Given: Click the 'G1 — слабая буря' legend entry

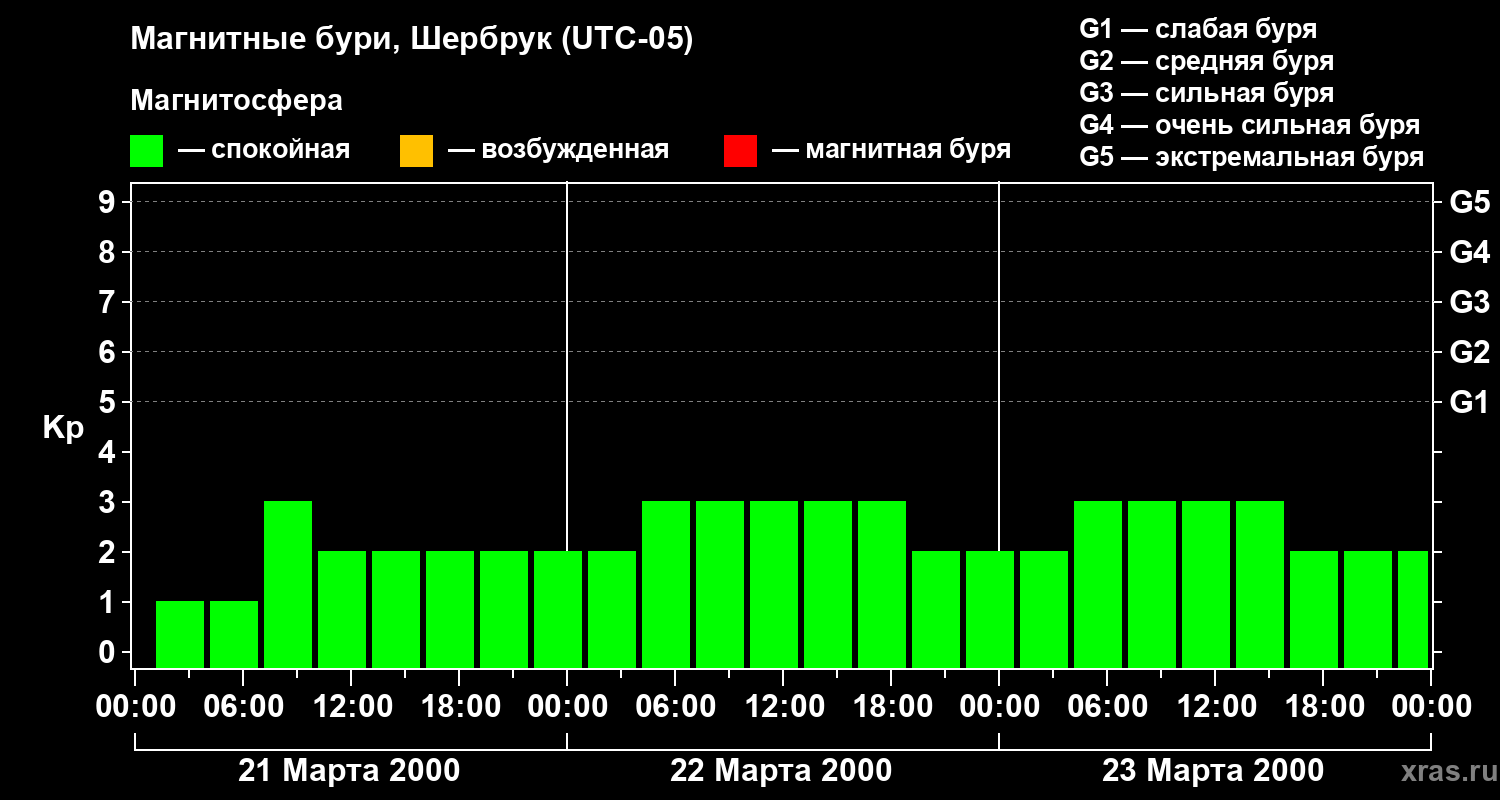Looking at the screenshot, I should 1198,29.
